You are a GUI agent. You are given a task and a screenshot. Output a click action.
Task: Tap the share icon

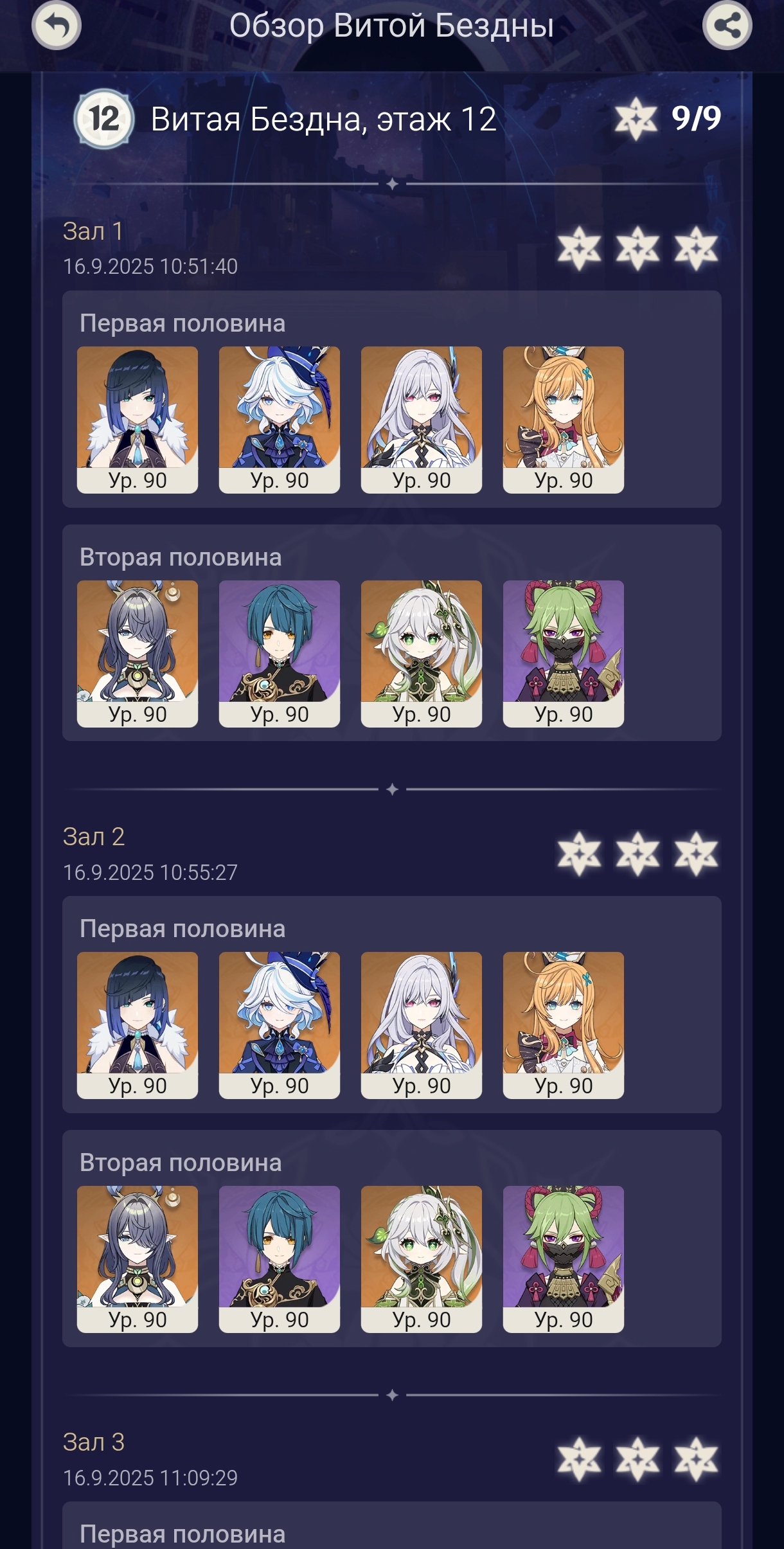[x=727, y=26]
